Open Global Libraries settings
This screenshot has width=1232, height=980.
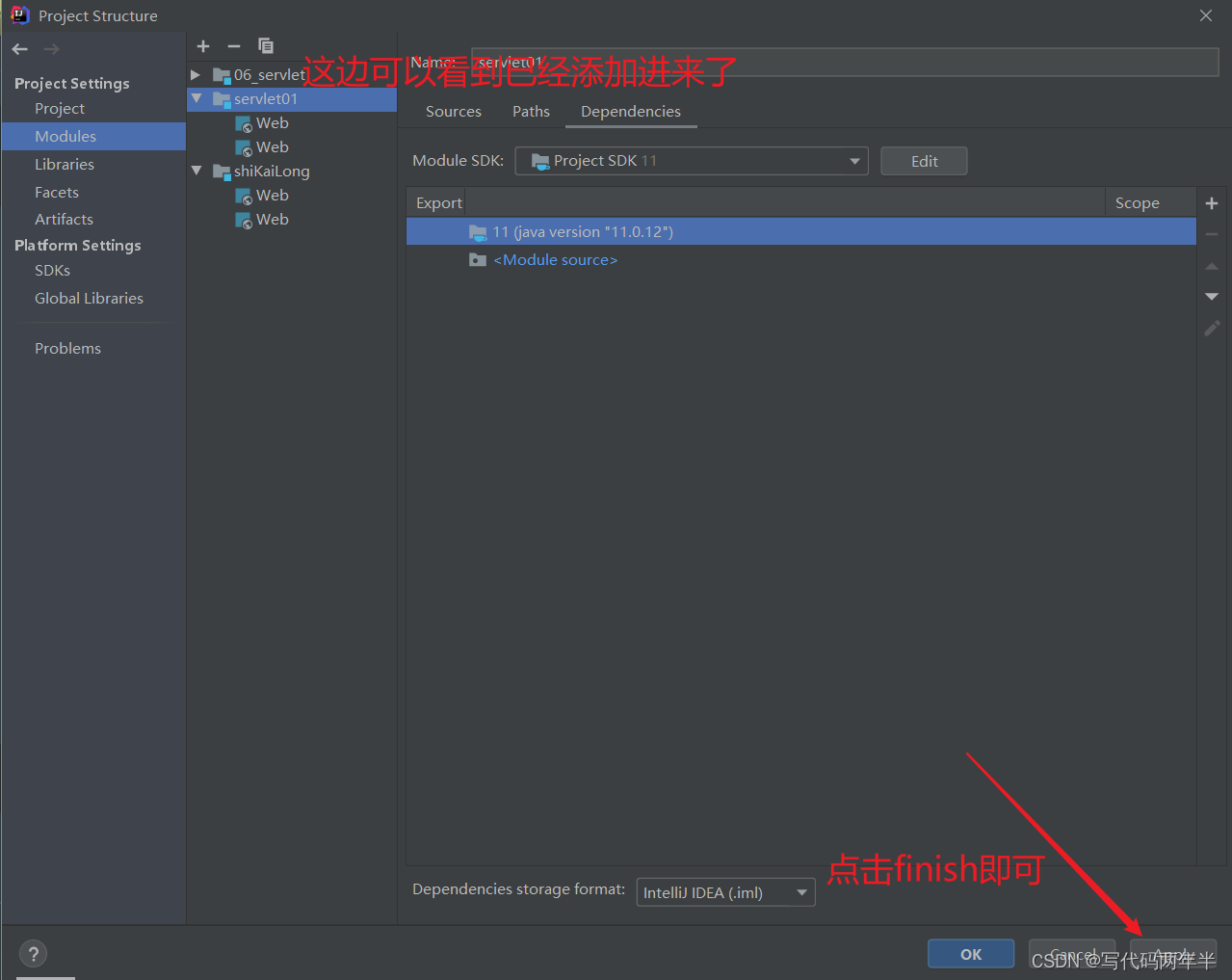click(89, 299)
